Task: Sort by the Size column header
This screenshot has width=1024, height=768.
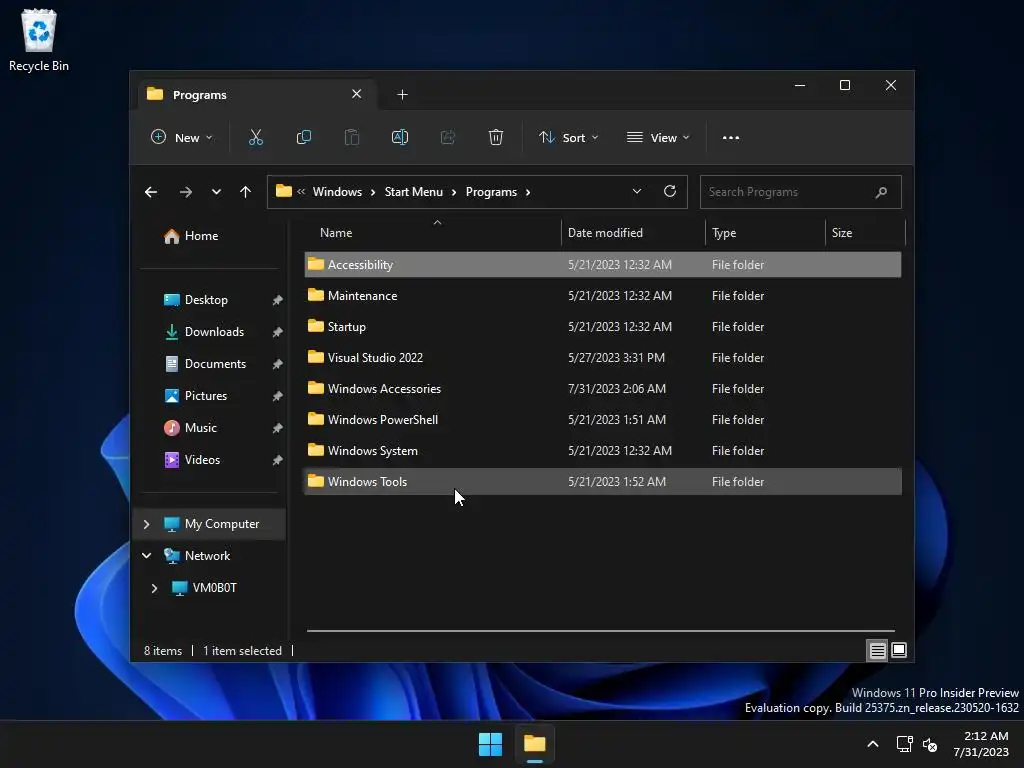Action: pyautogui.click(x=865, y=232)
